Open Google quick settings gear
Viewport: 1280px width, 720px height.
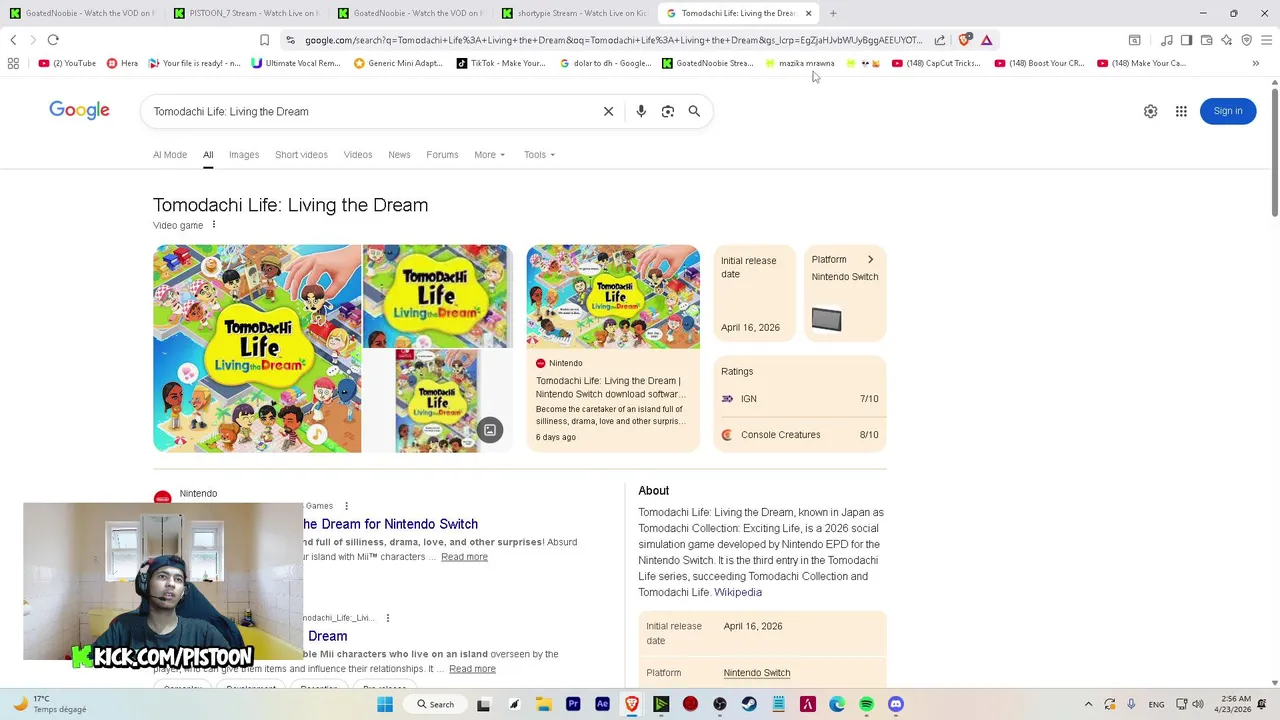coord(1150,111)
